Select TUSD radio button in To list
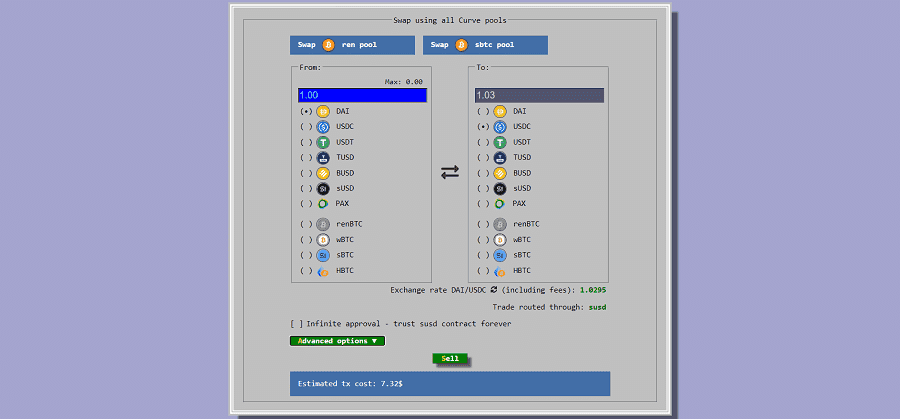Viewport: 900px width, 419px height. click(x=483, y=157)
